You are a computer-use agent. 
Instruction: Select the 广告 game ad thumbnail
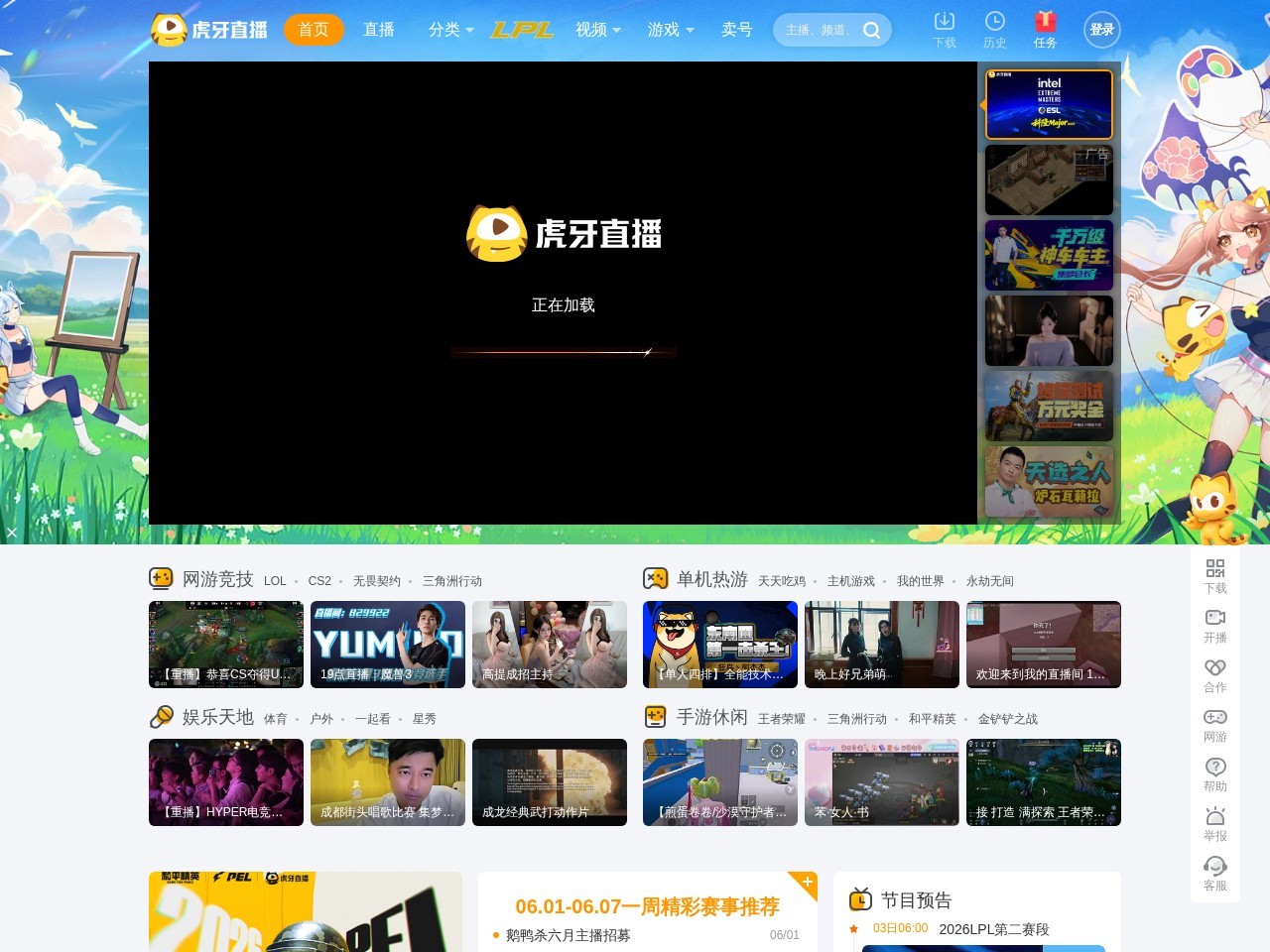pyautogui.click(x=1049, y=179)
